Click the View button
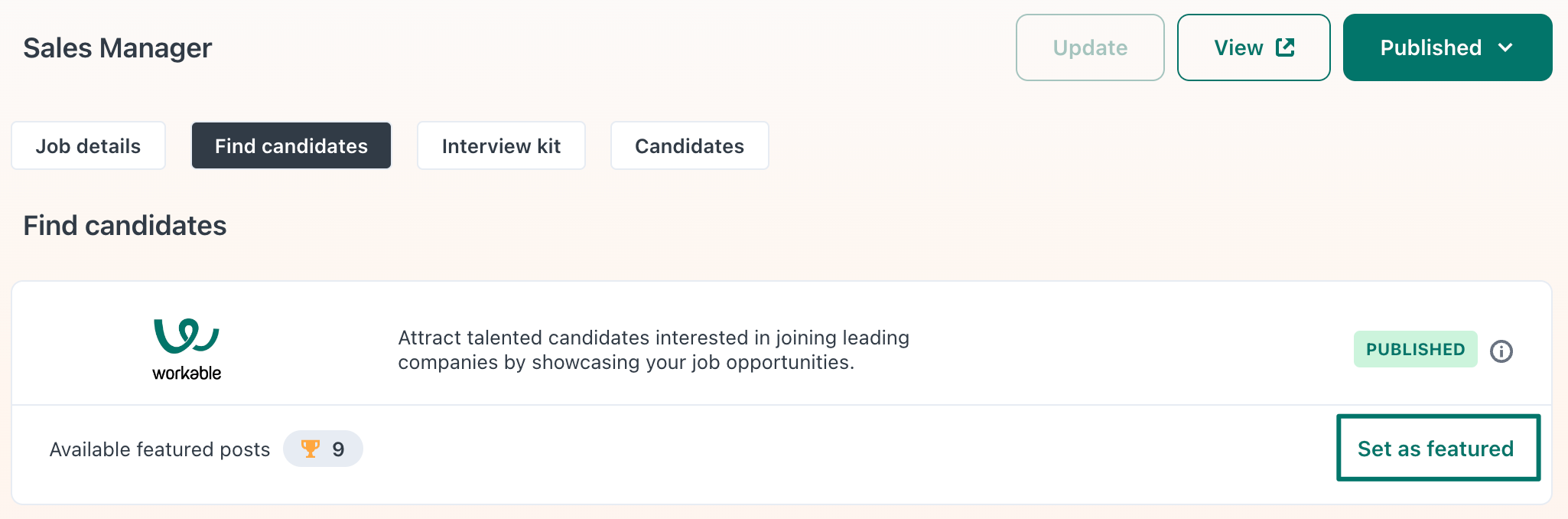The height and width of the screenshot is (519, 1568). [1254, 47]
